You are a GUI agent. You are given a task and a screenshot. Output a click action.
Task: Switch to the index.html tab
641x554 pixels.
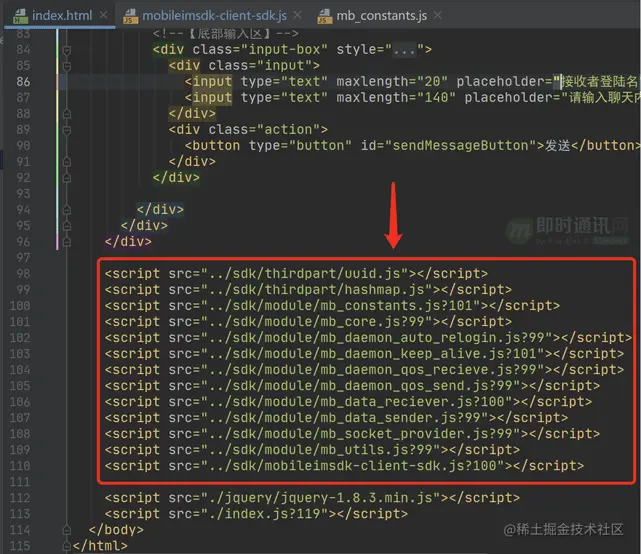pyautogui.click(x=62, y=16)
